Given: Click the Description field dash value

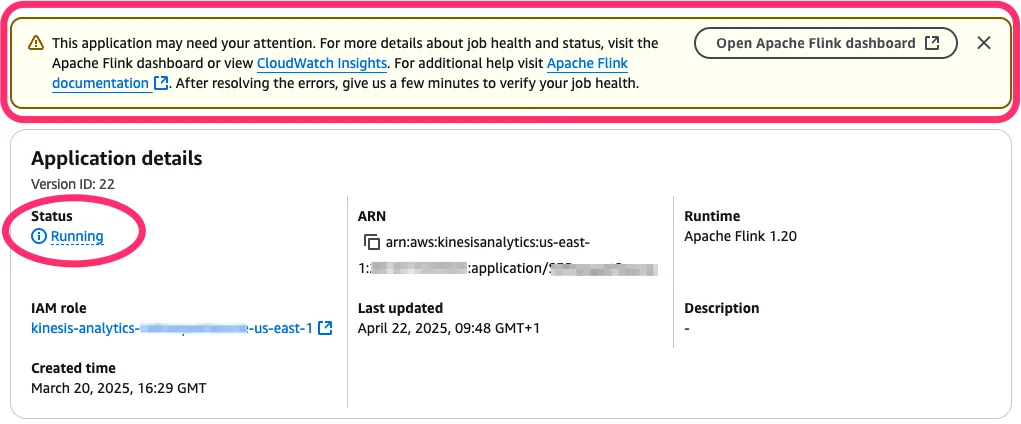Looking at the screenshot, I should coord(687,328).
